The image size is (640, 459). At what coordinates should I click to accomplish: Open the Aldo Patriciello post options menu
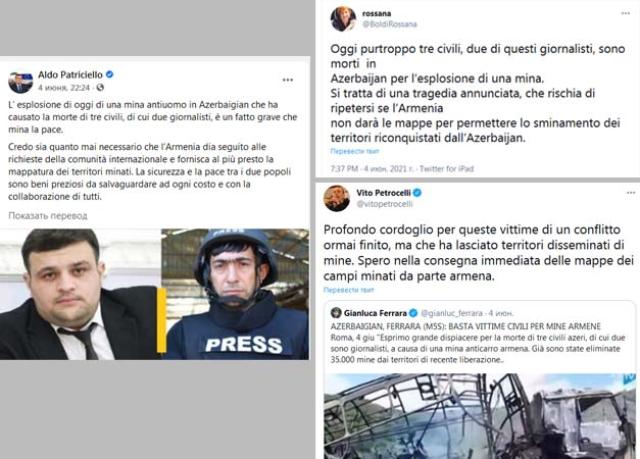tap(288, 80)
